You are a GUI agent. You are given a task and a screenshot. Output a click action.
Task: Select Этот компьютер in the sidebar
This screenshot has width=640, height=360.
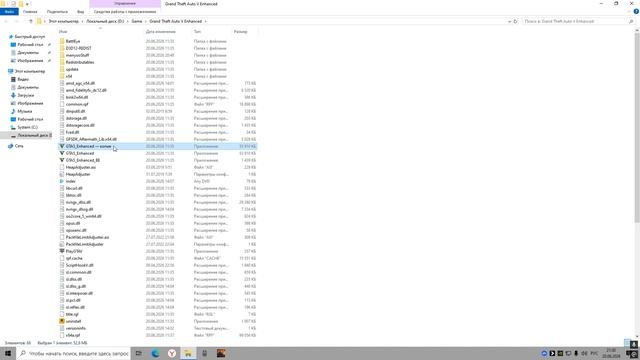coord(29,71)
